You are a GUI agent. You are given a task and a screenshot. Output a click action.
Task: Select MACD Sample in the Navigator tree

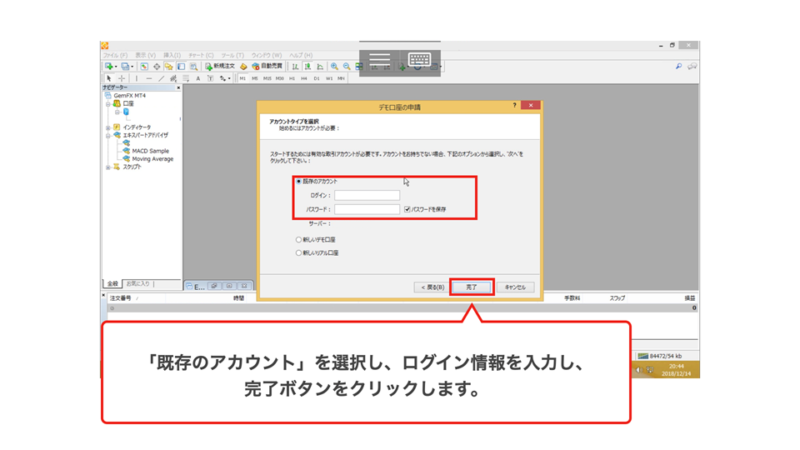[x=150, y=151]
